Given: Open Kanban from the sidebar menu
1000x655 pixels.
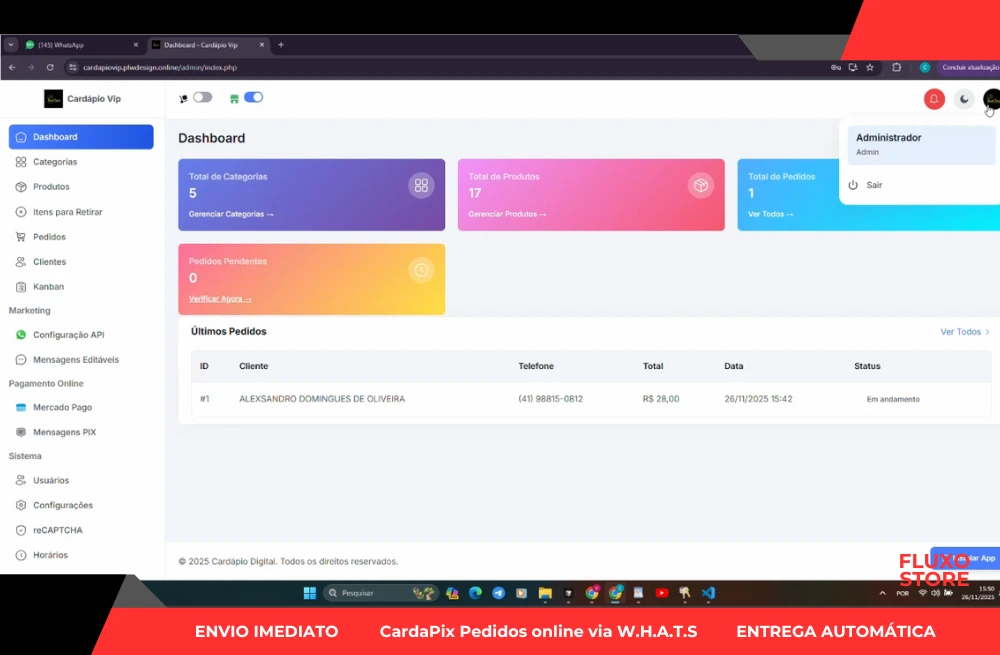Looking at the screenshot, I should pyautogui.click(x=48, y=287).
